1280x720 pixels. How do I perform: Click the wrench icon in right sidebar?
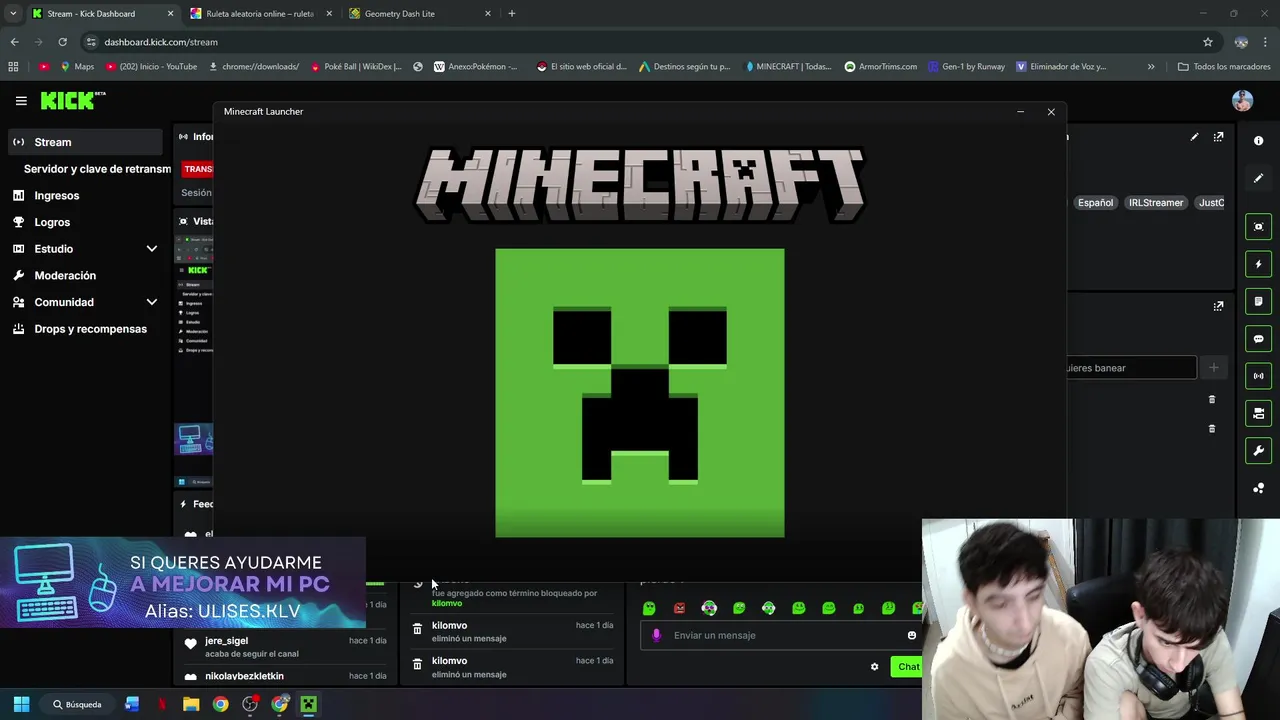coord(1258,451)
